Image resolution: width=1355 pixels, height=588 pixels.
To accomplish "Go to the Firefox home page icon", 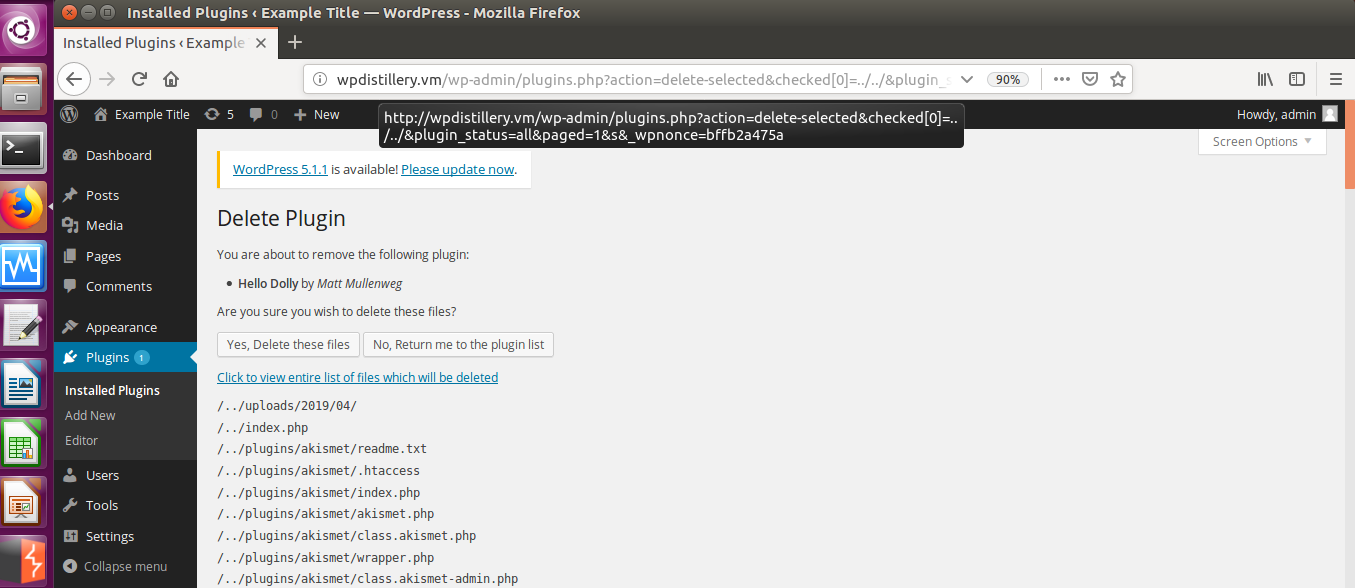I will [171, 79].
